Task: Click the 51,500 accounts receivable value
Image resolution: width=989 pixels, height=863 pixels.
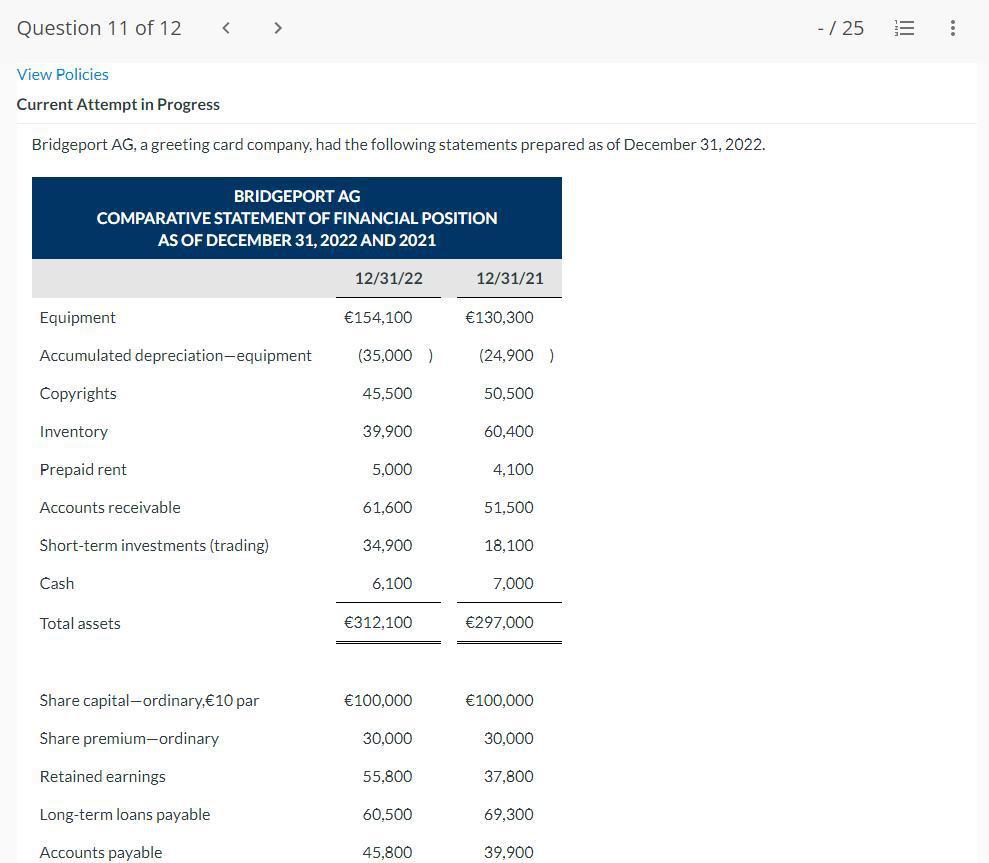Action: (x=508, y=507)
